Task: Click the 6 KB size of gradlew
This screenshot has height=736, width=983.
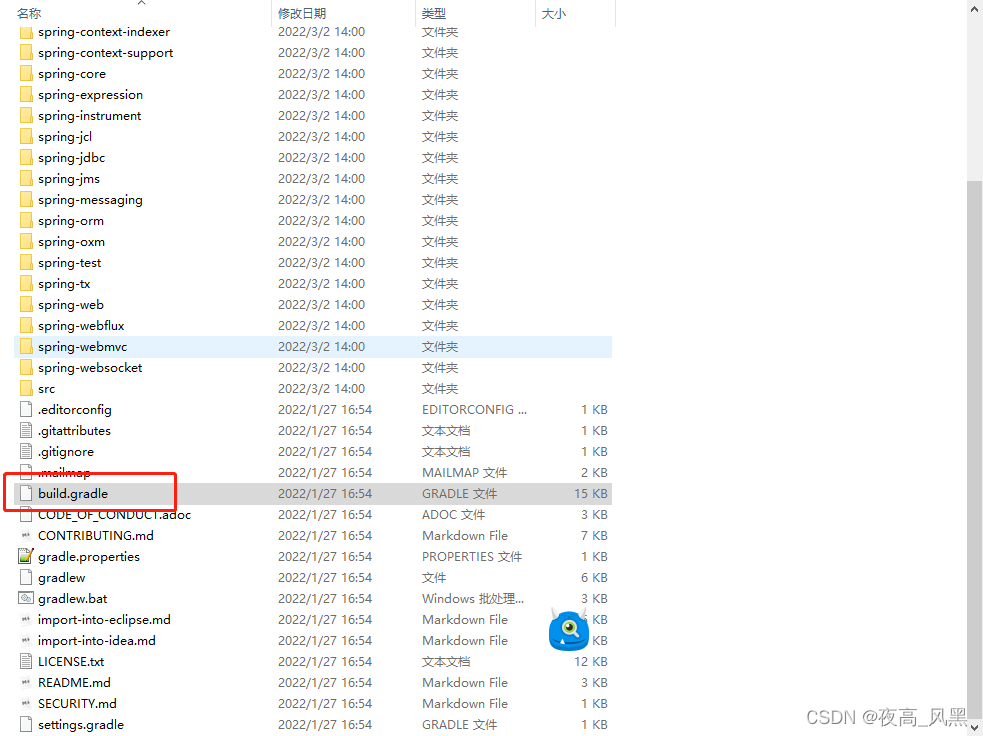Action: coord(594,577)
